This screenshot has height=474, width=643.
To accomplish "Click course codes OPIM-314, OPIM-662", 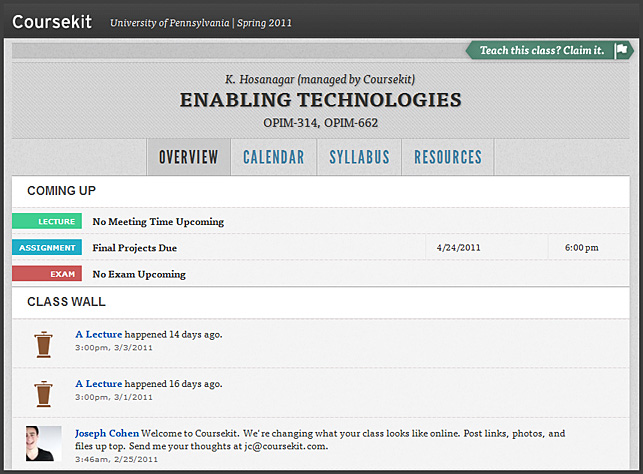I will pos(321,123).
